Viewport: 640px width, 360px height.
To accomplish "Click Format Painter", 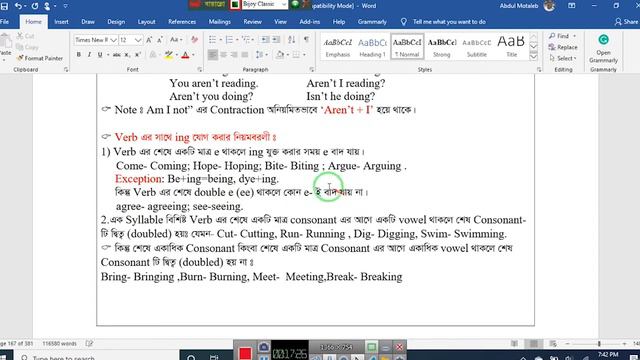I will (x=40, y=58).
